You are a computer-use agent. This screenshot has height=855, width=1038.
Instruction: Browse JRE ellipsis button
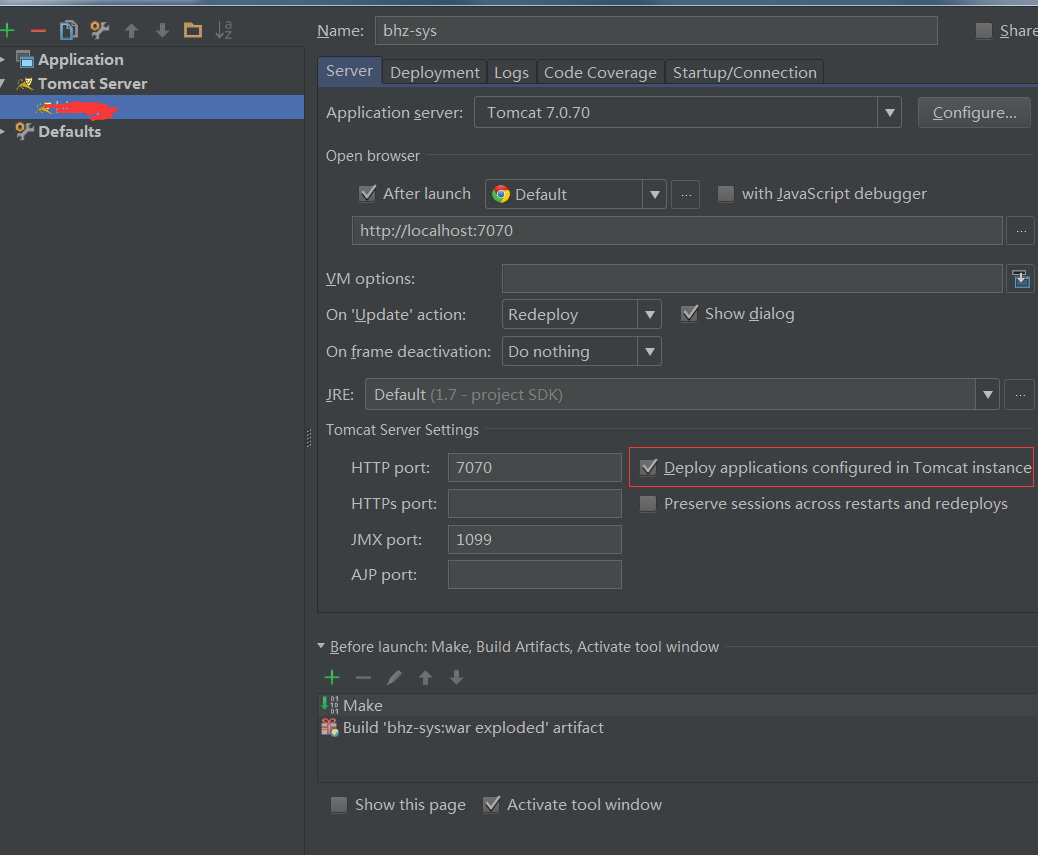click(1019, 395)
